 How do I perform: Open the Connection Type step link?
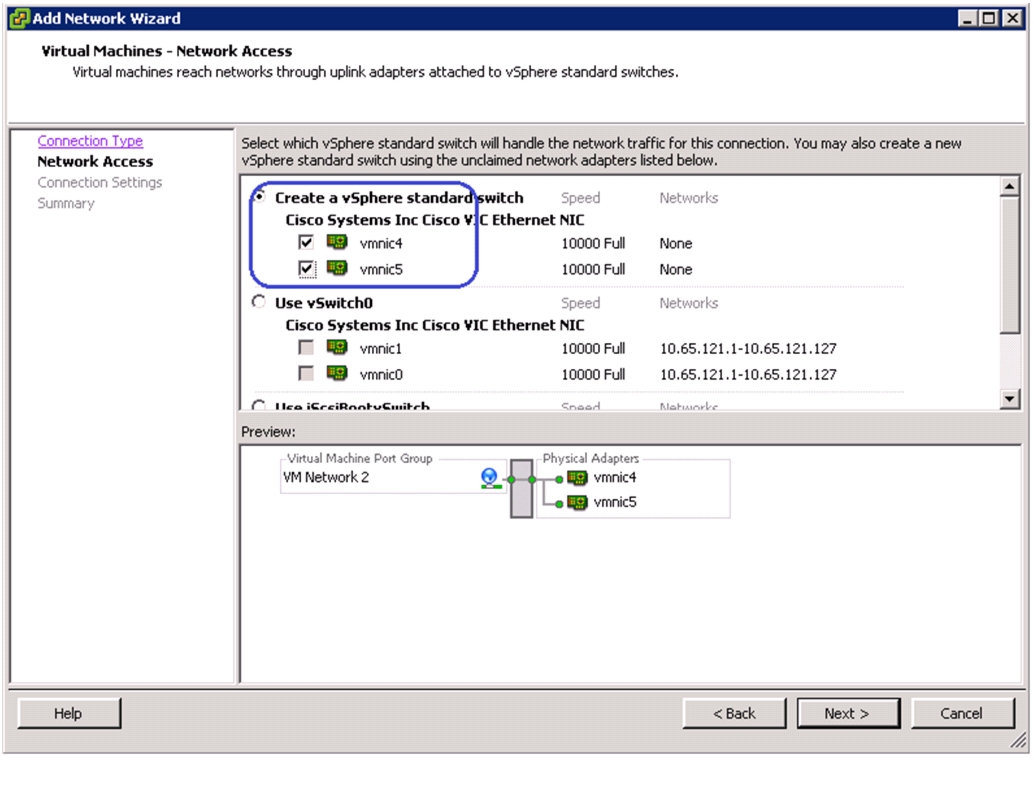tap(90, 141)
